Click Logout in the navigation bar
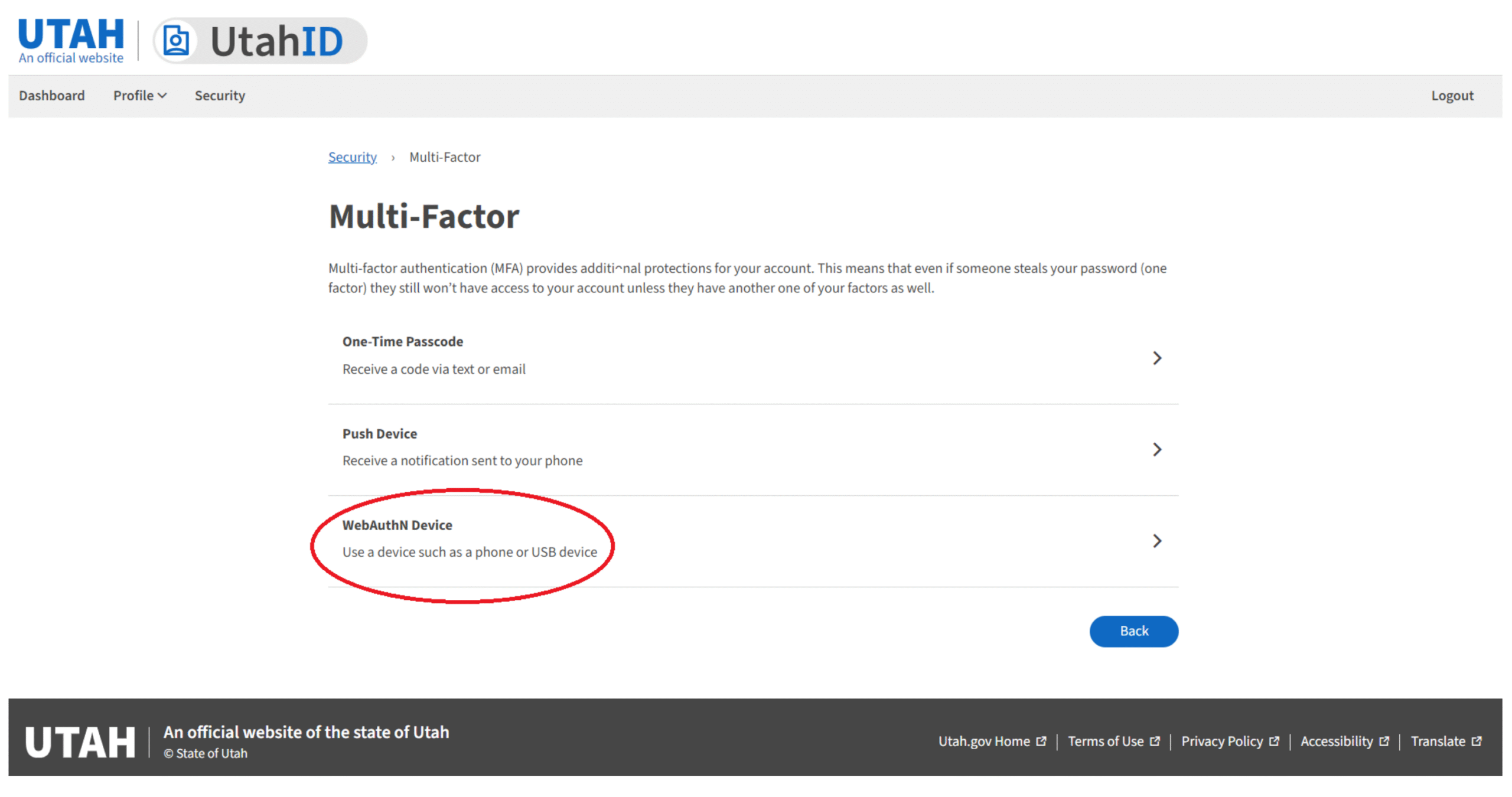This screenshot has height=797, width=1512. pyautogui.click(x=1452, y=96)
